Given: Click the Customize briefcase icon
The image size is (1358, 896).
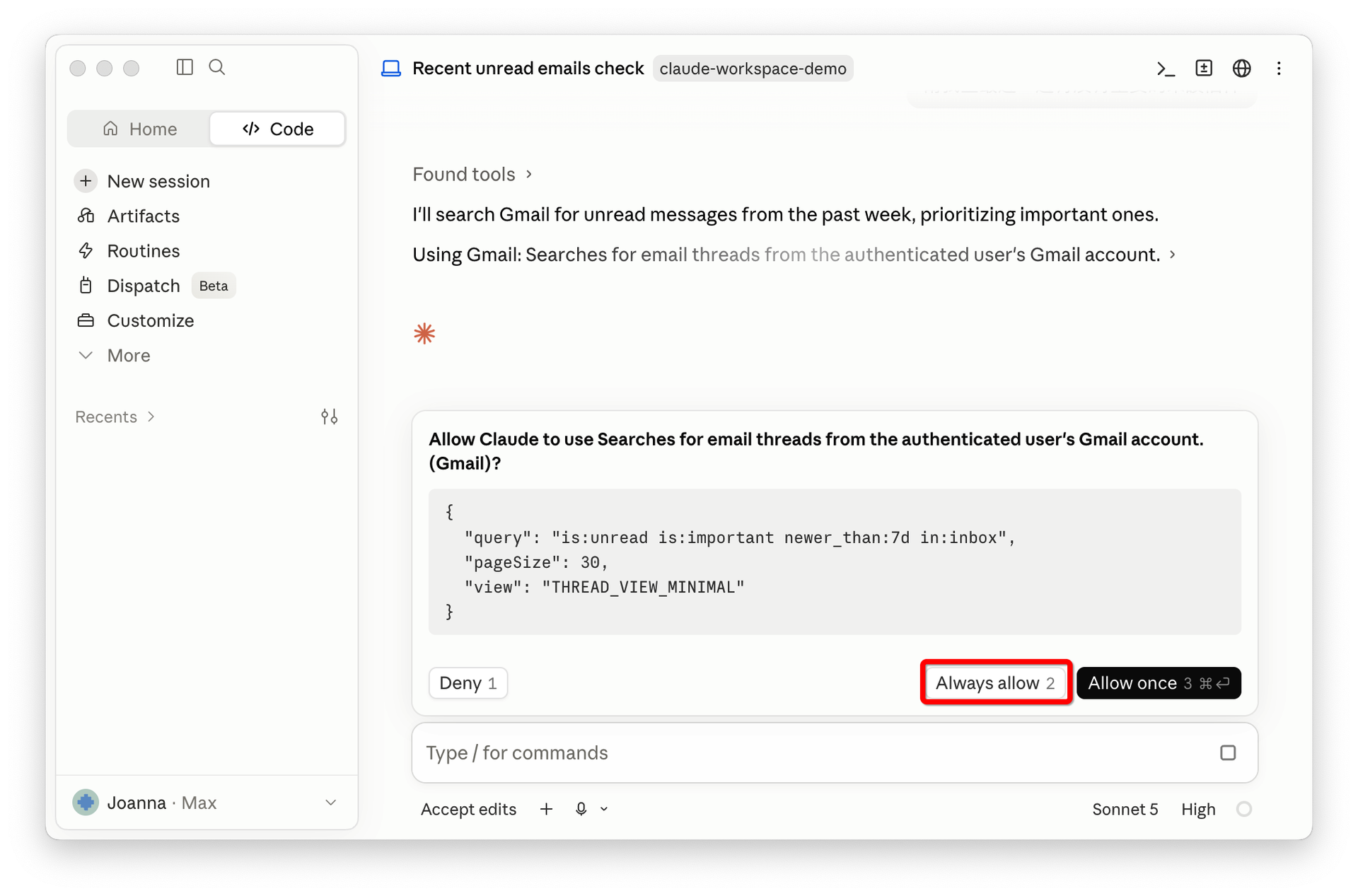Looking at the screenshot, I should tap(86, 320).
